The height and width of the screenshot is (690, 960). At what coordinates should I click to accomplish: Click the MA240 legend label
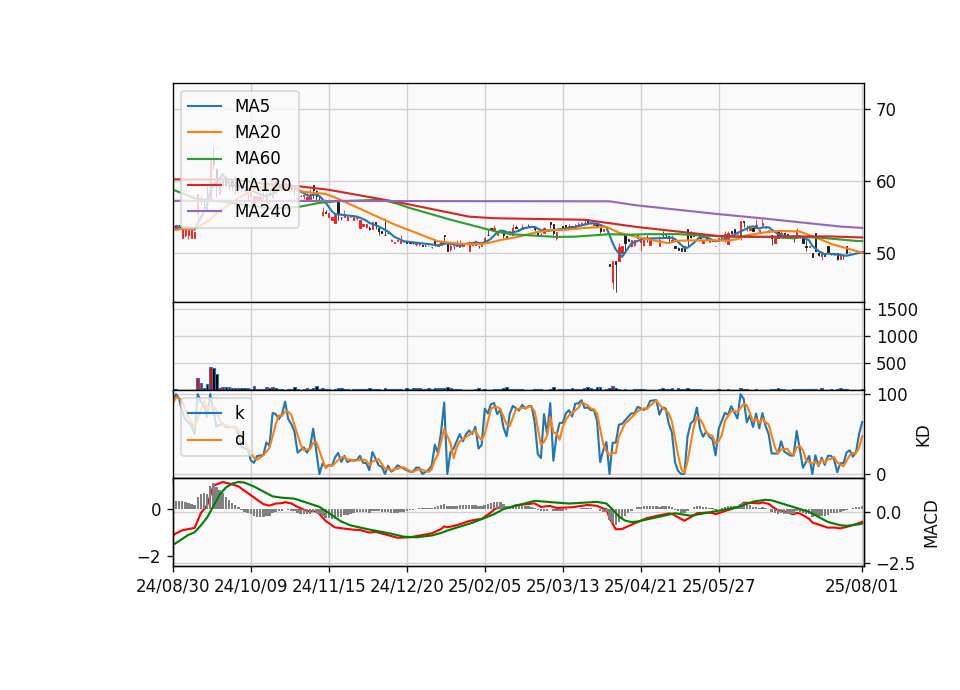click(x=263, y=211)
